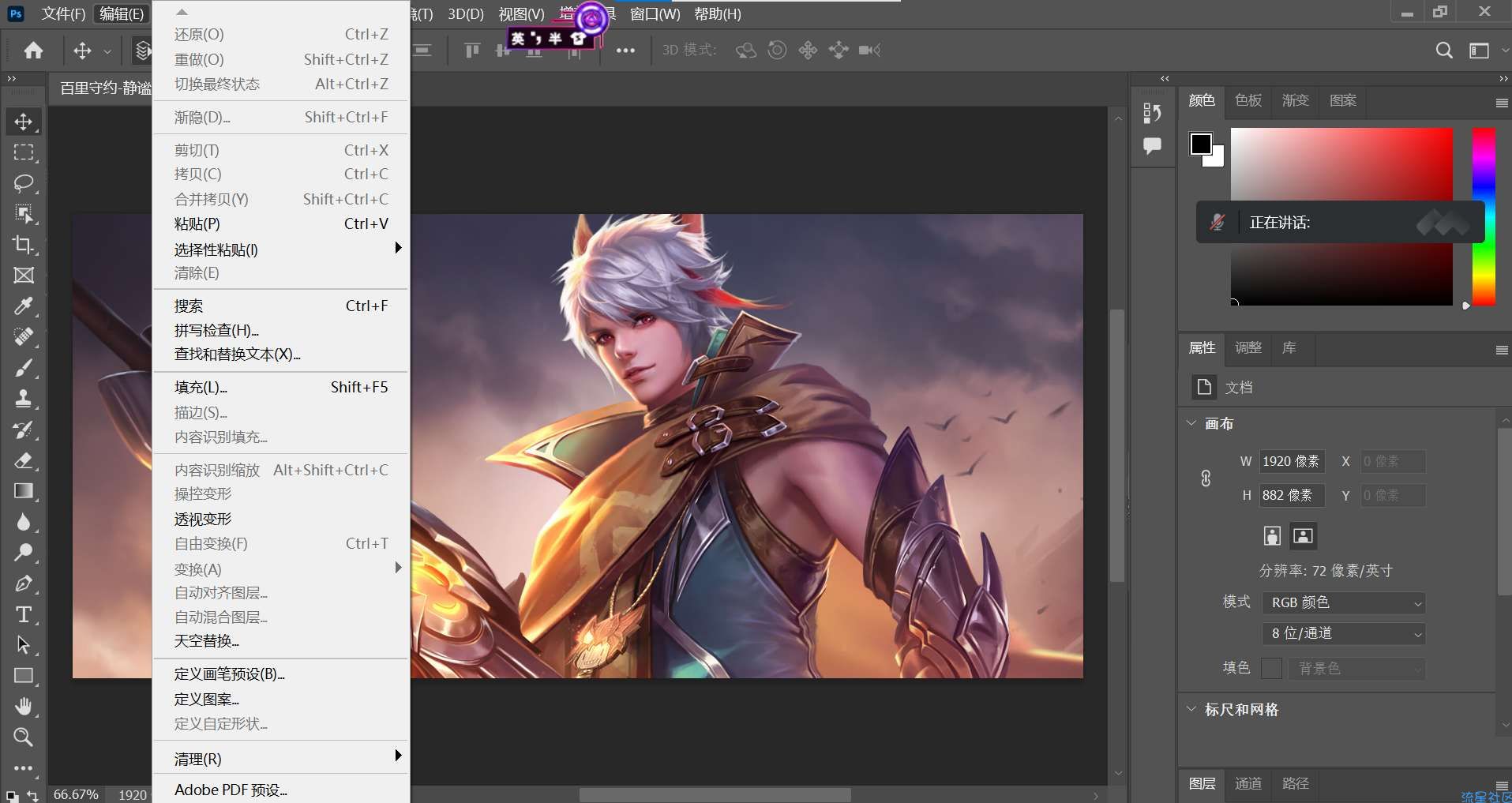Switch to the 通道 tab
1512x803 pixels.
1248,783
